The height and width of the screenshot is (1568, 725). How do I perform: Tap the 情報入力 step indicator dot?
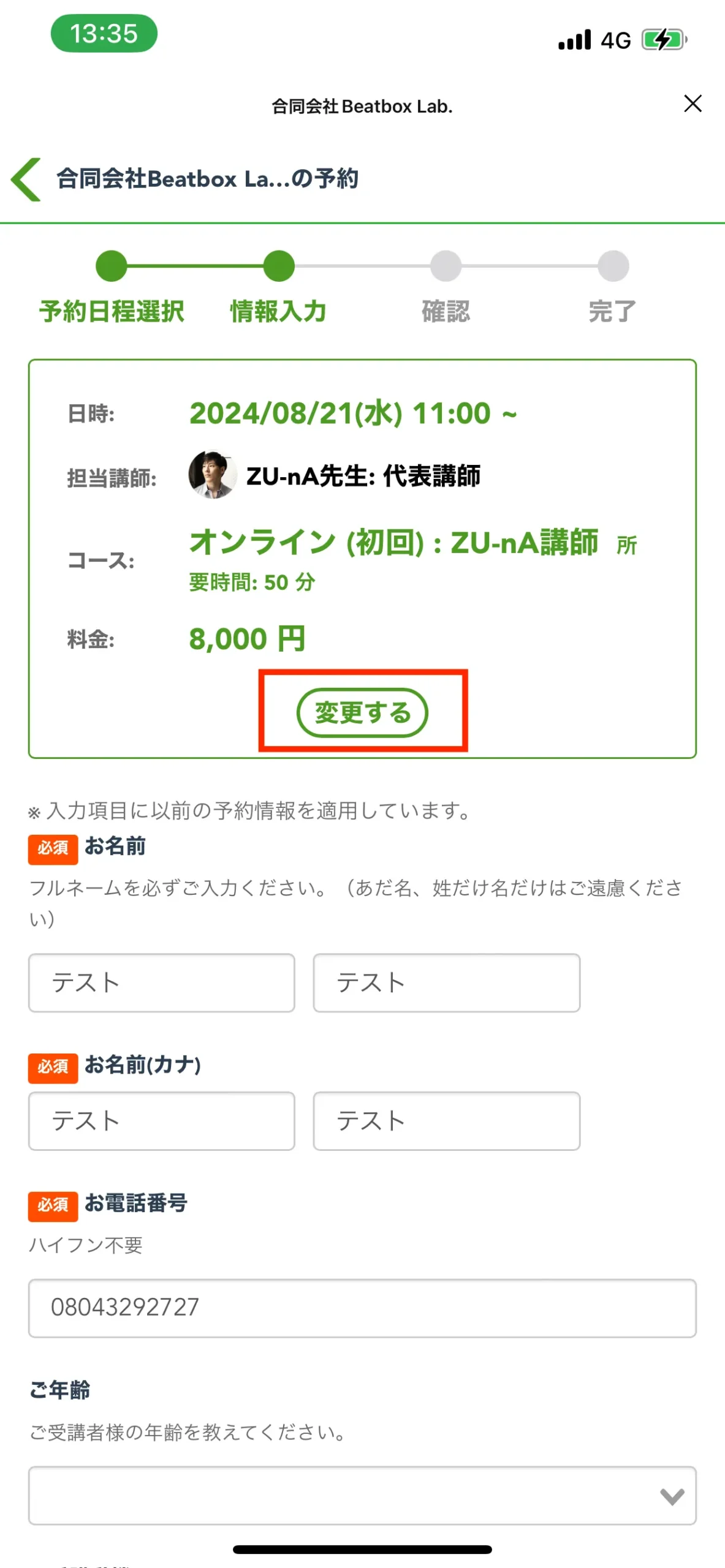[278, 266]
